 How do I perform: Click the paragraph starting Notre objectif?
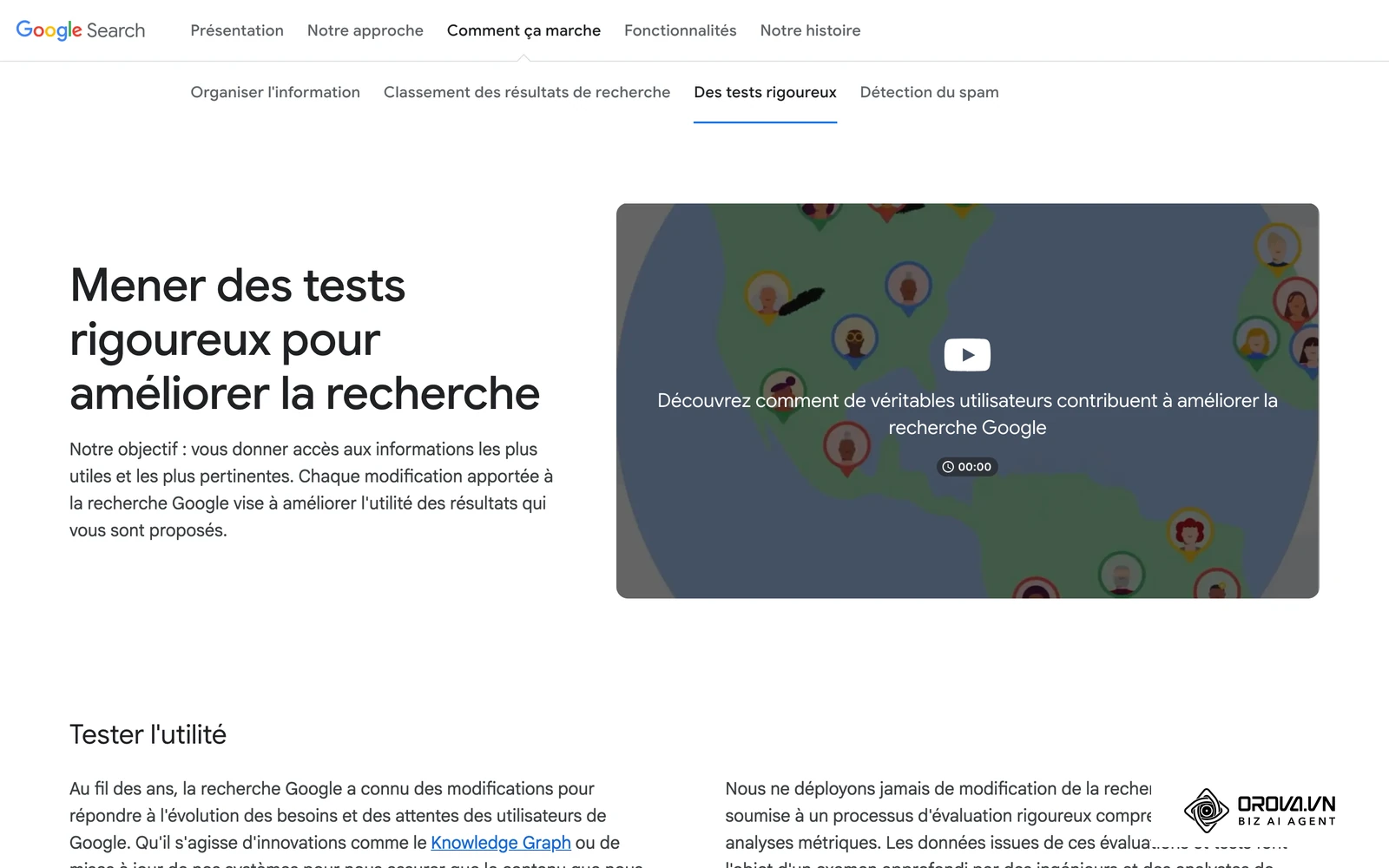[311, 490]
